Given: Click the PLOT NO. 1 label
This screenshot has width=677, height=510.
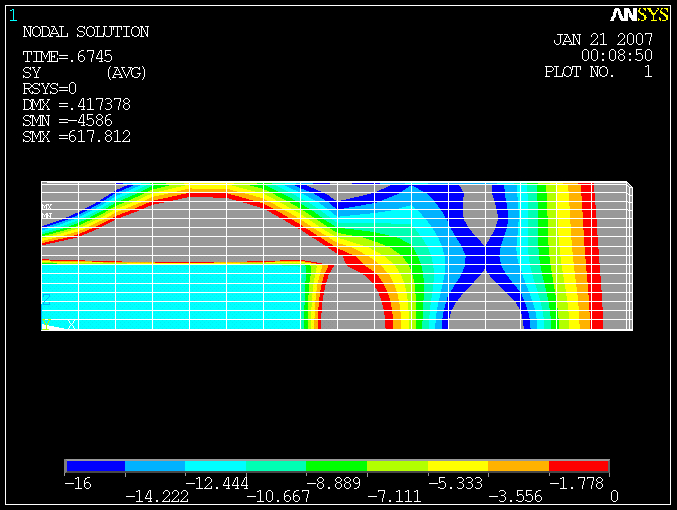Looking at the screenshot, I should (x=598, y=72).
